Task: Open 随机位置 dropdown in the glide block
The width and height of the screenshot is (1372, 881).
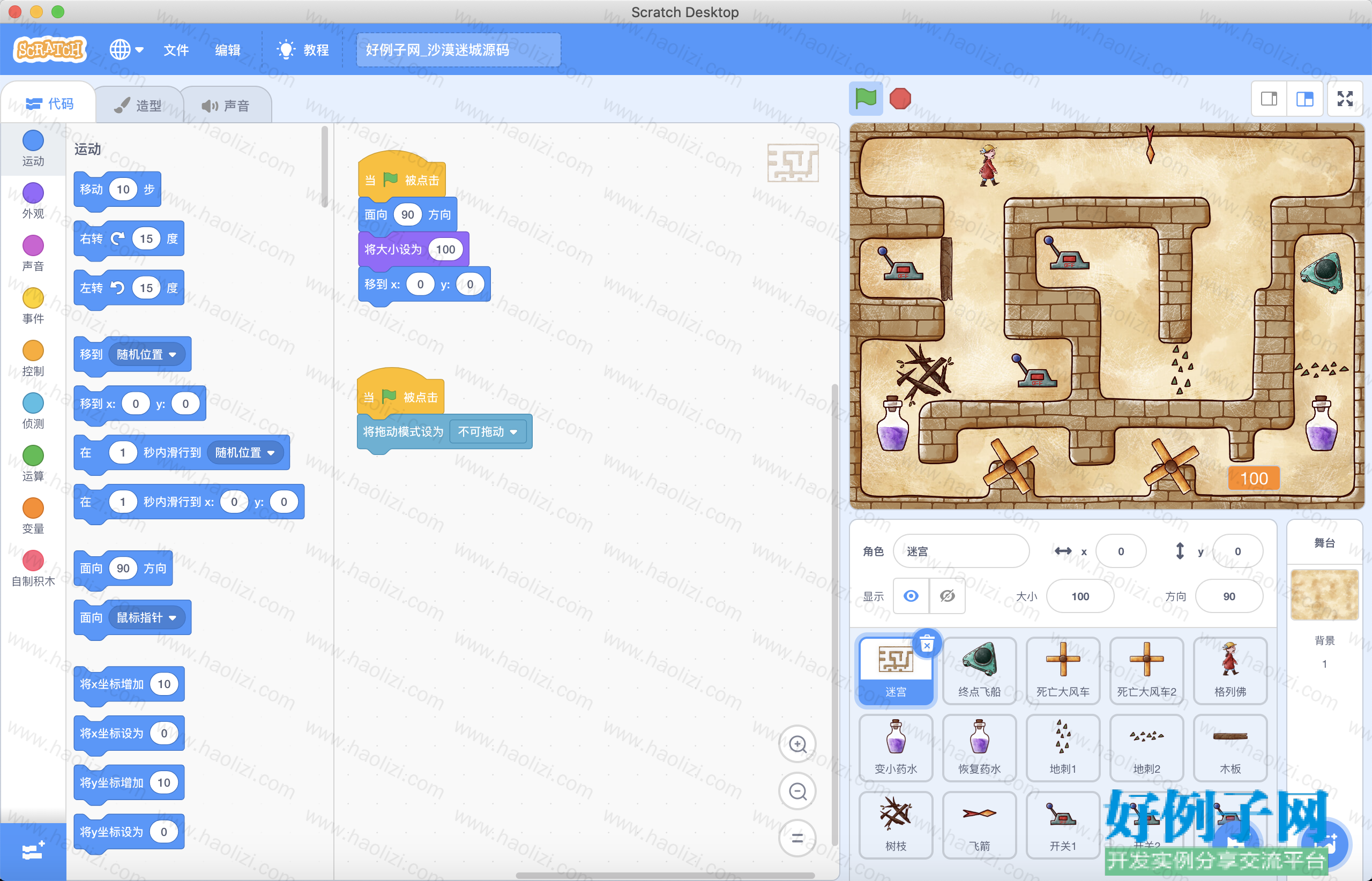Action: click(245, 452)
